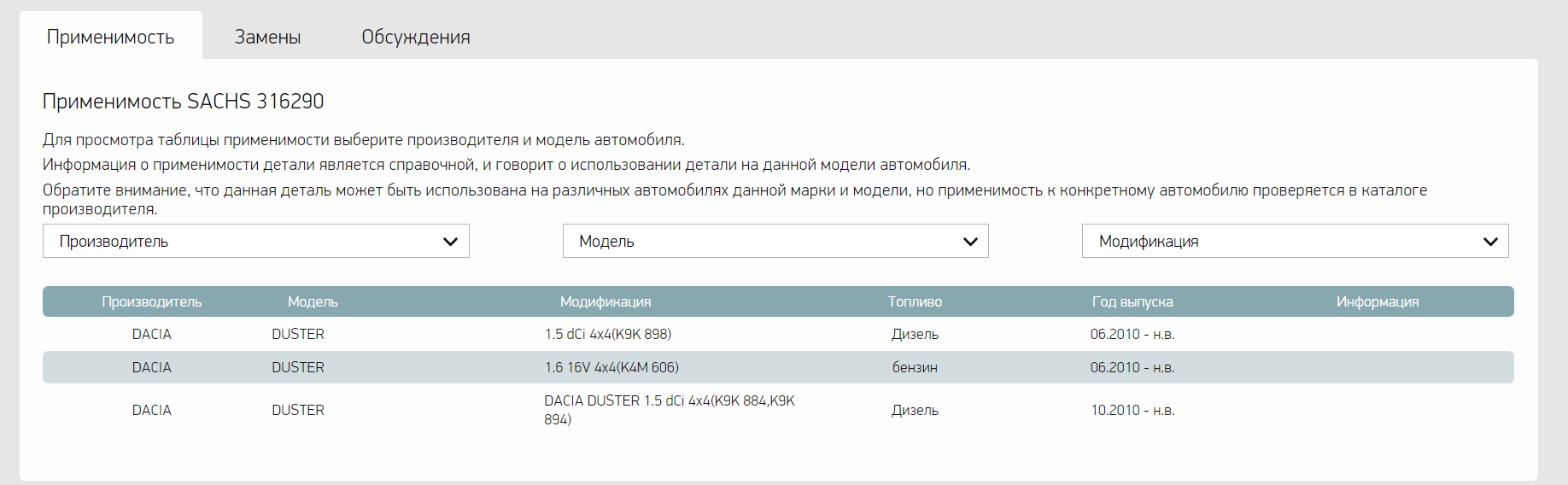Click the chevron arrow in Модель selector
This screenshot has width=1568, height=485.
[x=970, y=242]
